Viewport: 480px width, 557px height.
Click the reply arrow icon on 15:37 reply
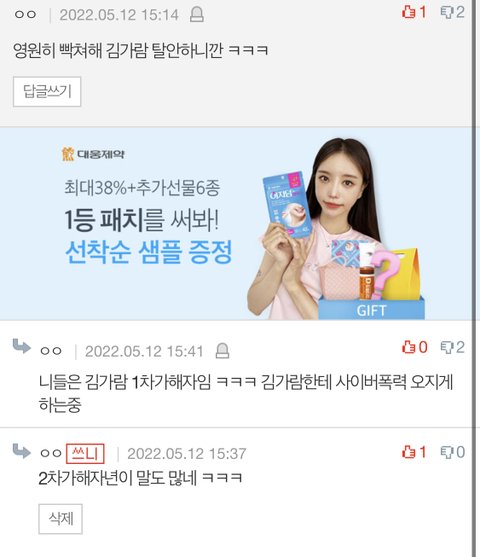(21, 450)
